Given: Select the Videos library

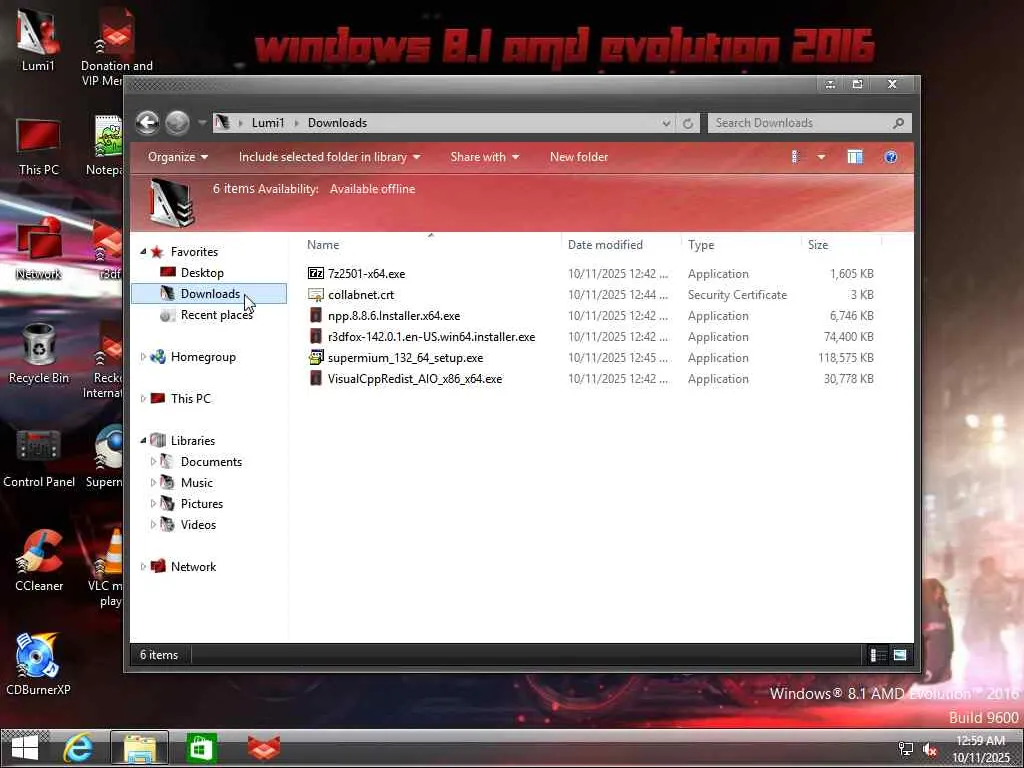Looking at the screenshot, I should [198, 524].
